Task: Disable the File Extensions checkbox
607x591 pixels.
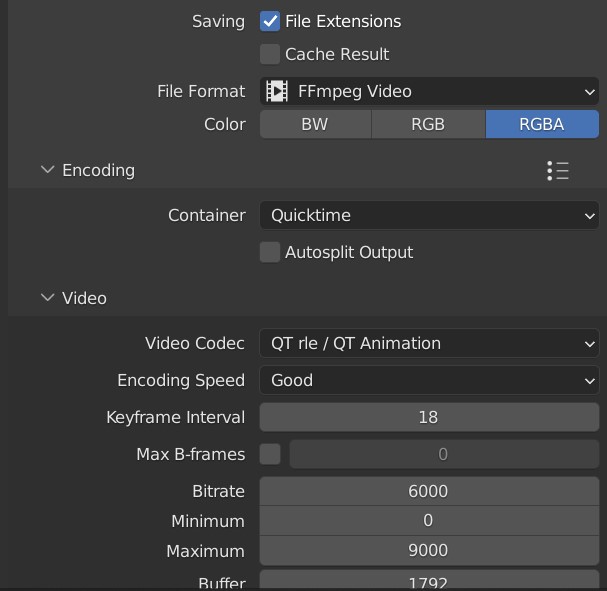Action: pyautogui.click(x=270, y=21)
